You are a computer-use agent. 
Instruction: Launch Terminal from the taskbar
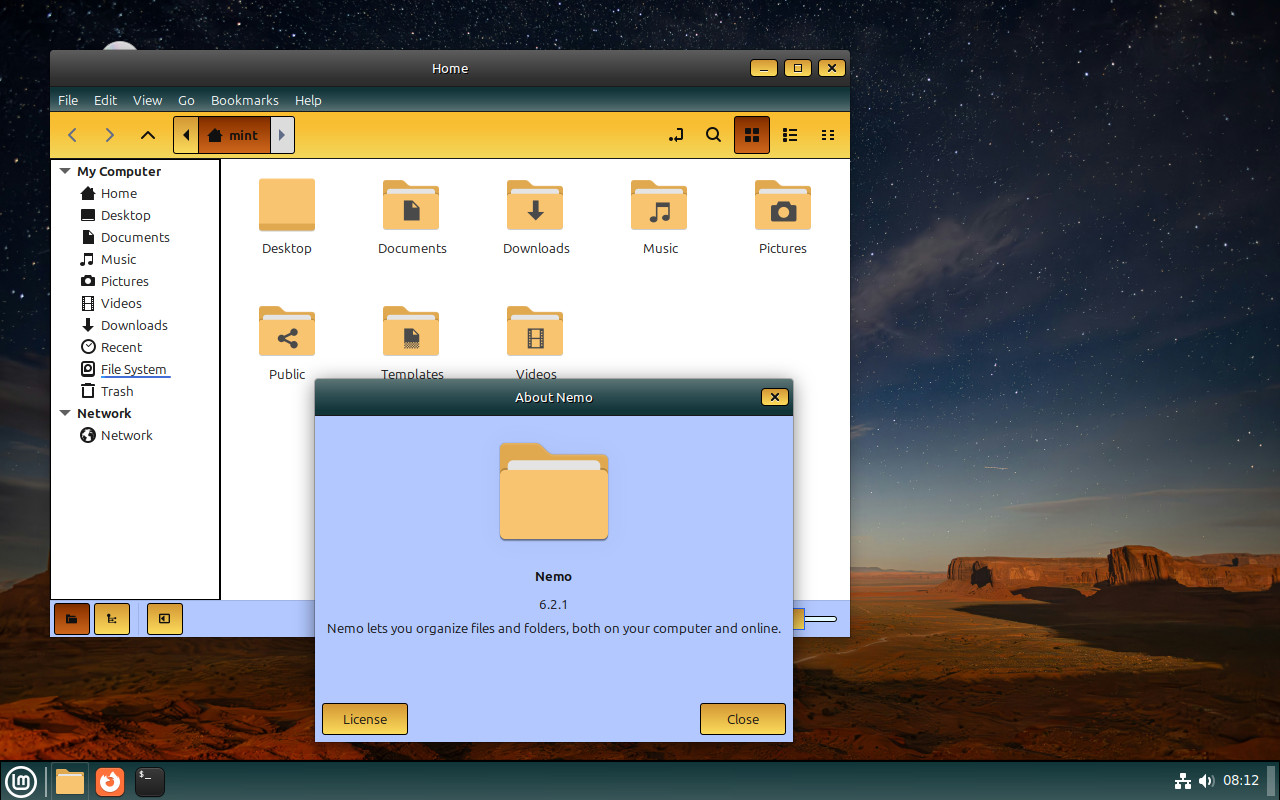tap(150, 781)
